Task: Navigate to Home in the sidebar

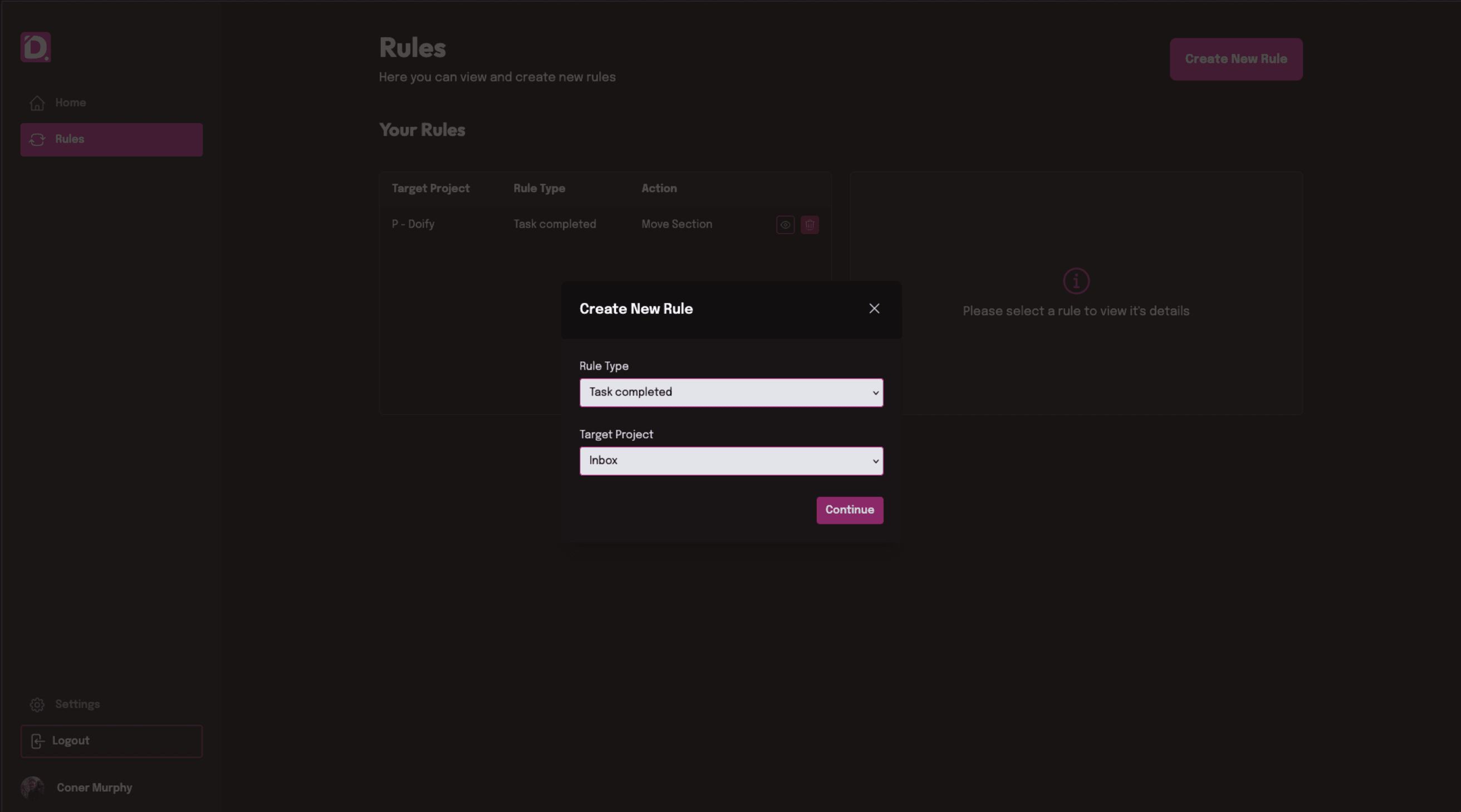Action: coord(70,102)
